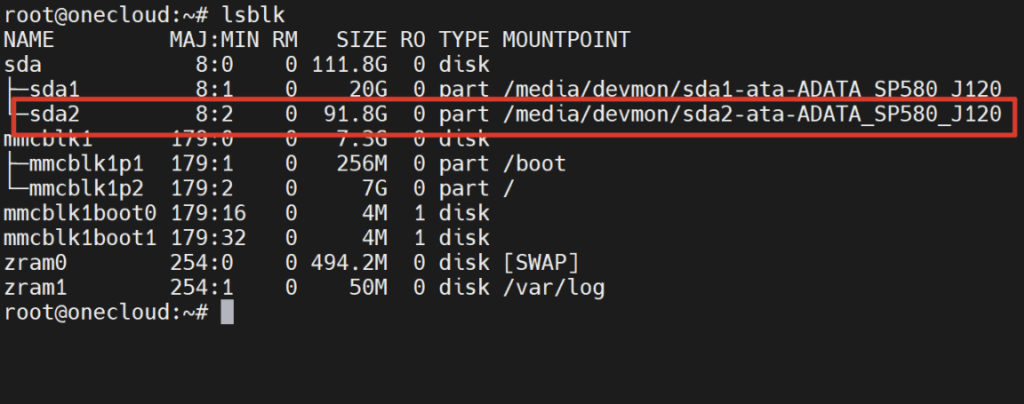Screen dimensions: 1024x404
Task: Click the MOUNTPOINT column header
Action: tap(566, 40)
